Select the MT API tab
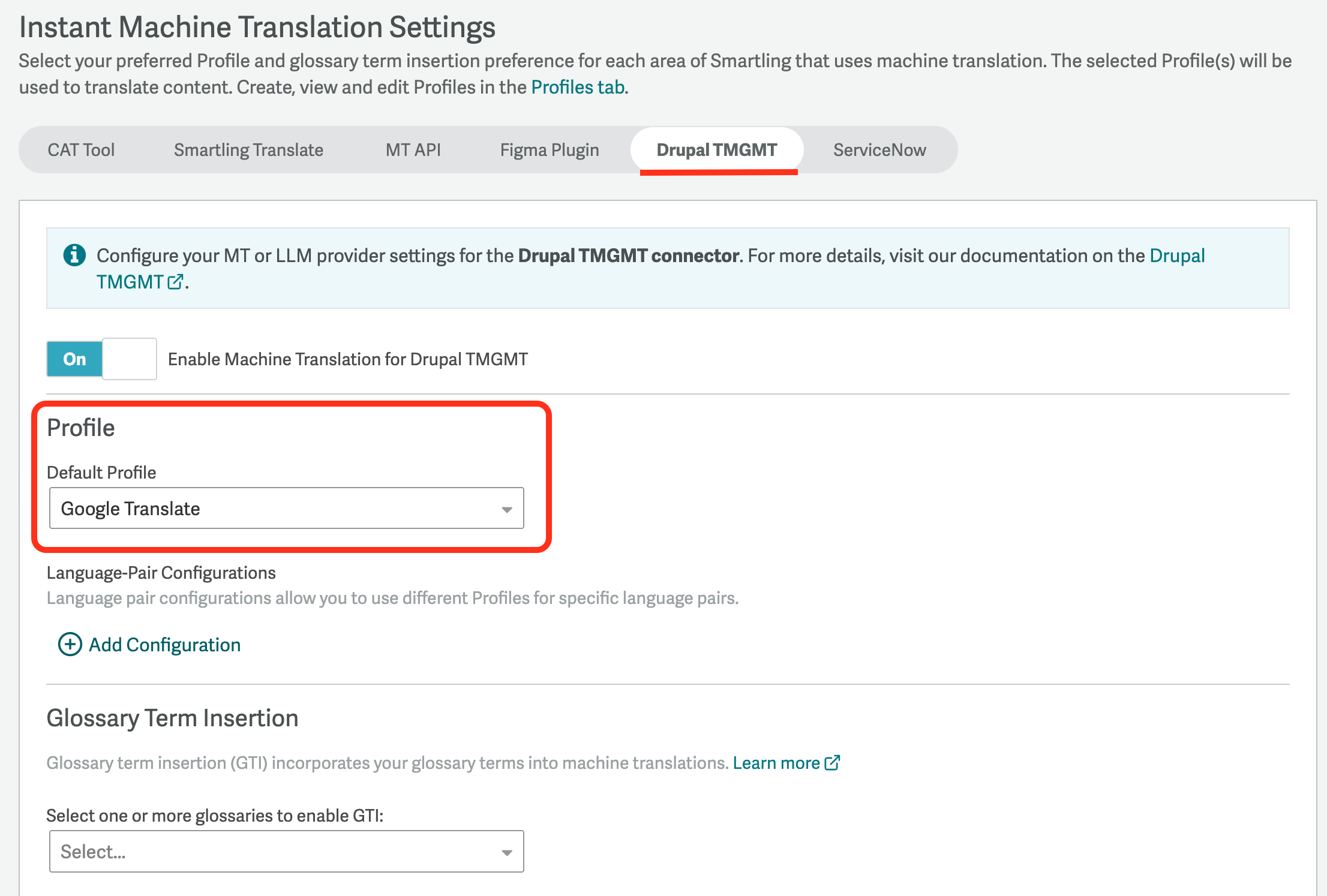 tap(413, 150)
